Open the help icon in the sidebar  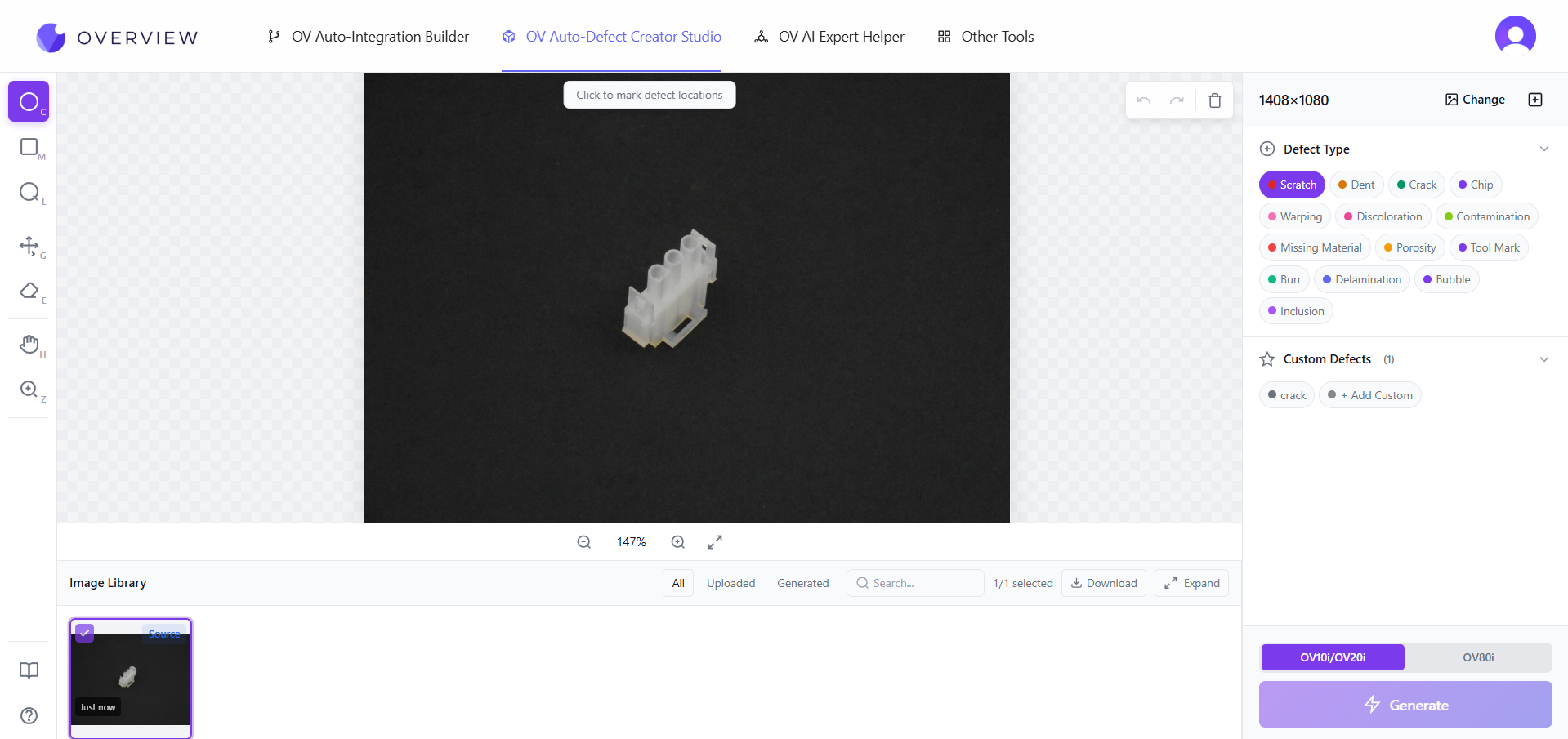(29, 715)
